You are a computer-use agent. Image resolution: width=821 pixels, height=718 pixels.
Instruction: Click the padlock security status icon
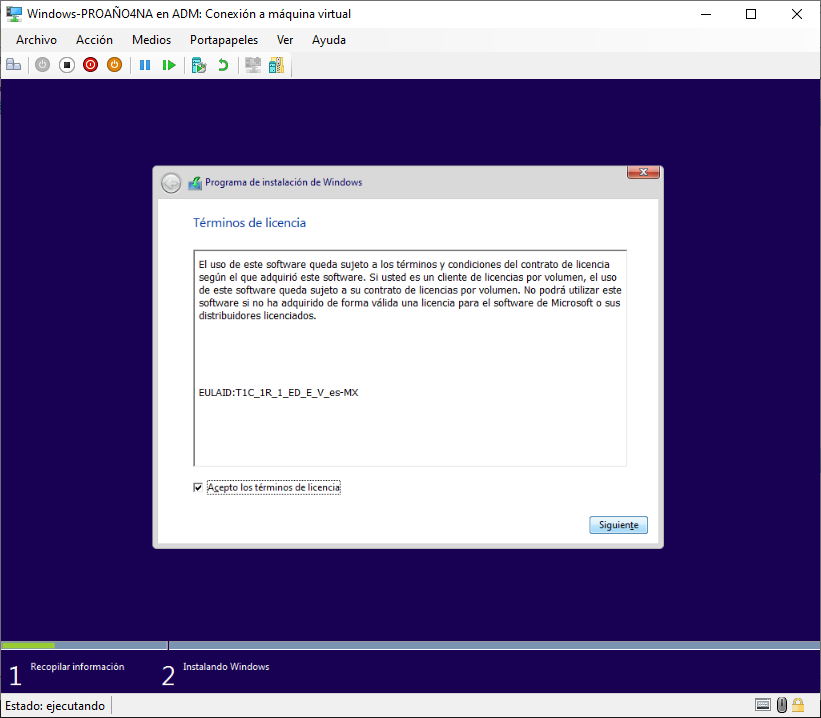coord(798,705)
